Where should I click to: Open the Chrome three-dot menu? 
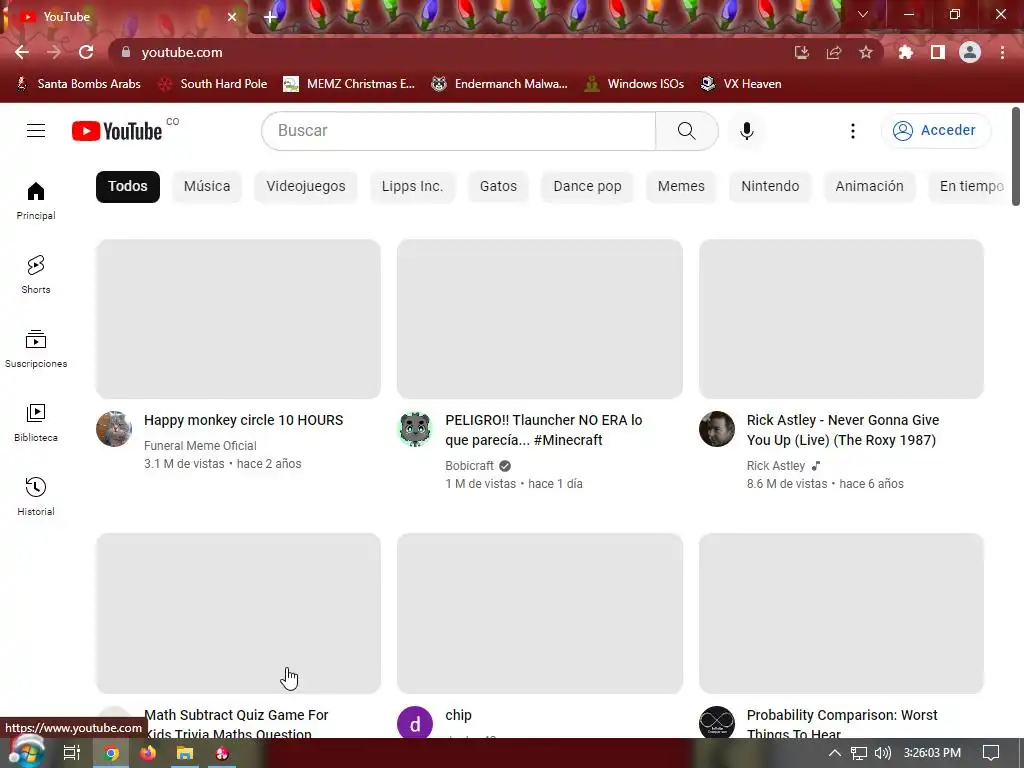1002,52
